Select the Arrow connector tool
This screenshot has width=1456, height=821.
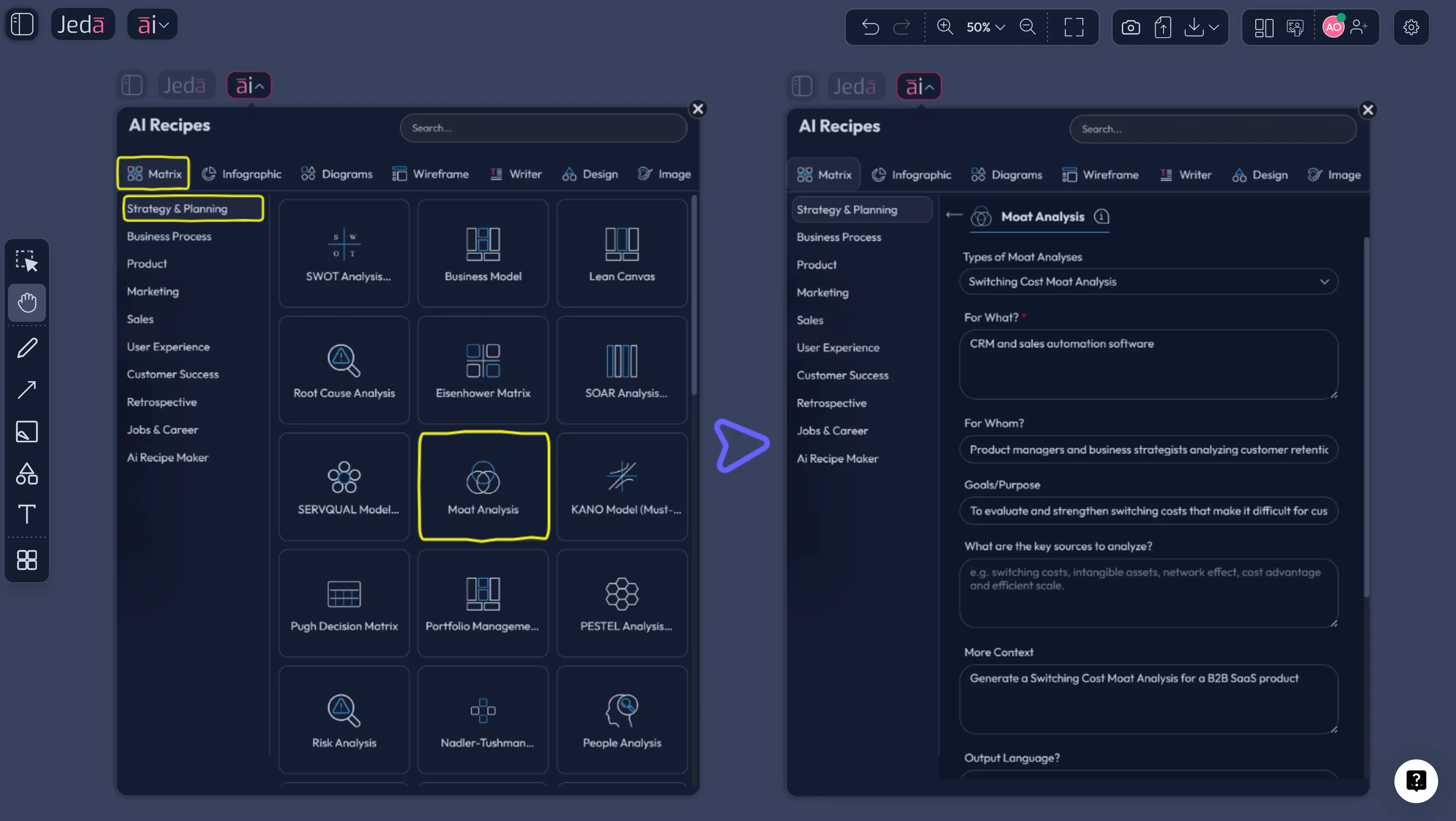(x=27, y=389)
